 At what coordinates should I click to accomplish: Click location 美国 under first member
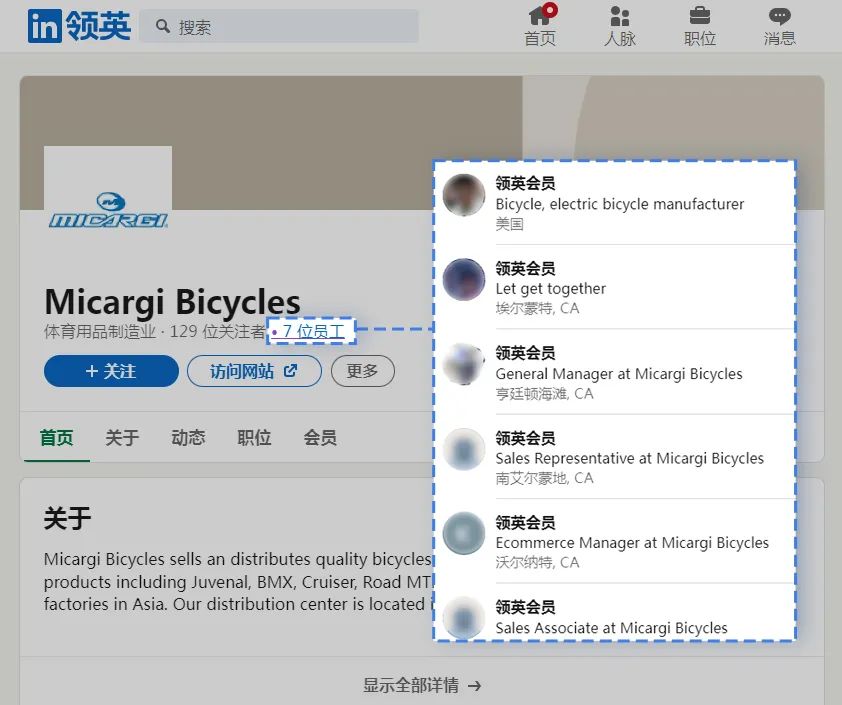pos(509,224)
